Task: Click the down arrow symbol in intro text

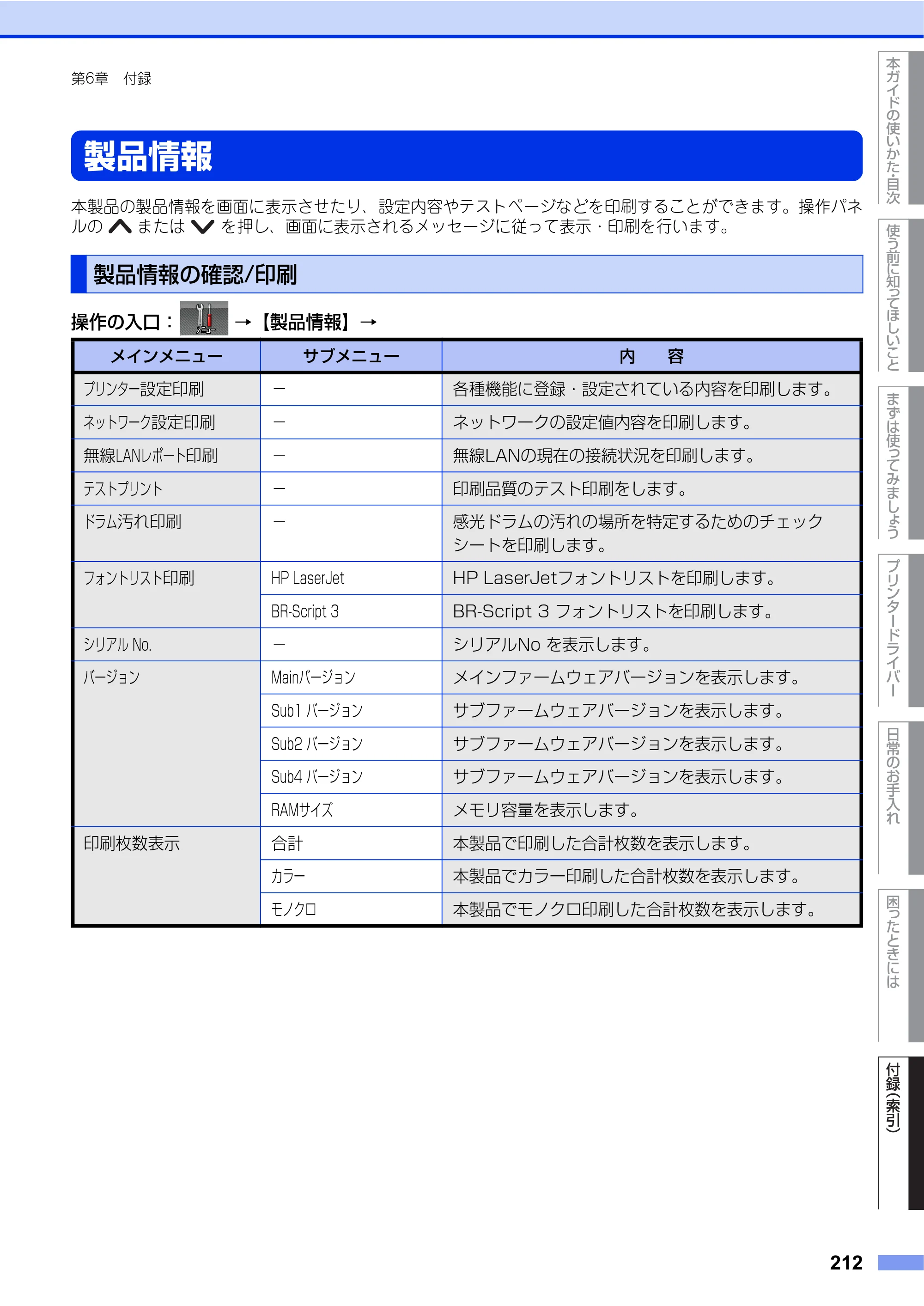Action: point(202,227)
